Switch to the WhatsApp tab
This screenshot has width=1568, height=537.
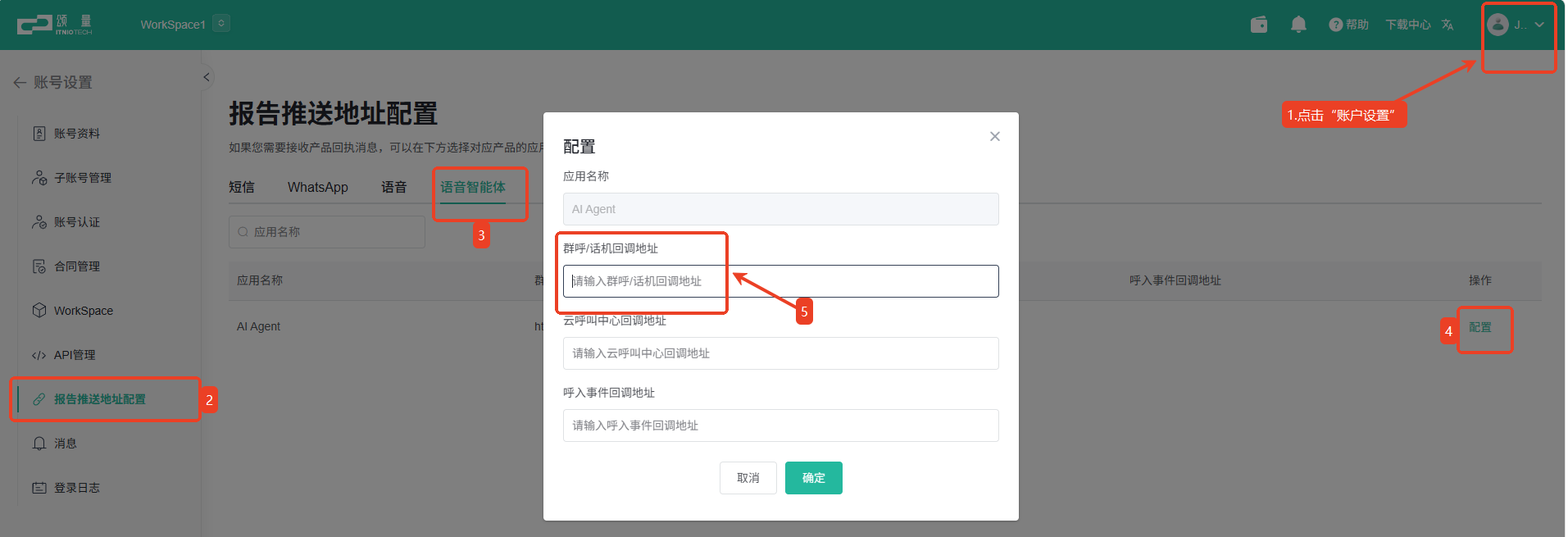tap(318, 187)
